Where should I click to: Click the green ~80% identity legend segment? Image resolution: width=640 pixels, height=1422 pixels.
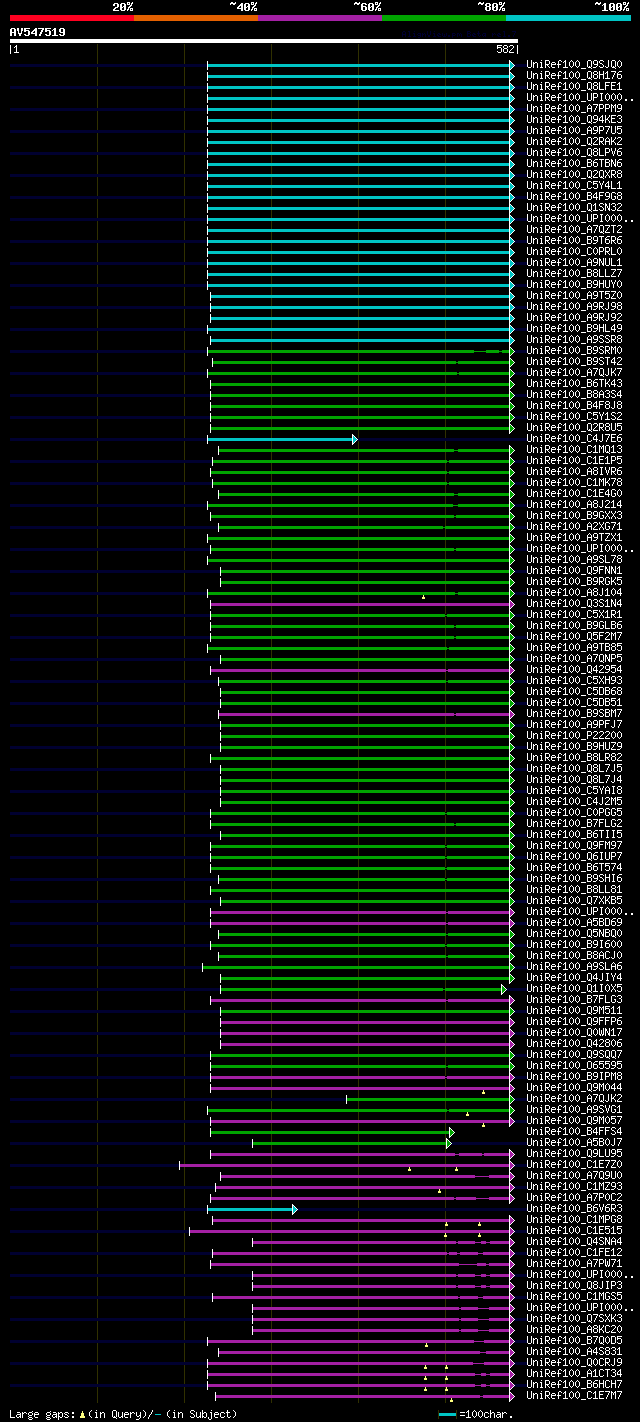pyautogui.click(x=444, y=17)
